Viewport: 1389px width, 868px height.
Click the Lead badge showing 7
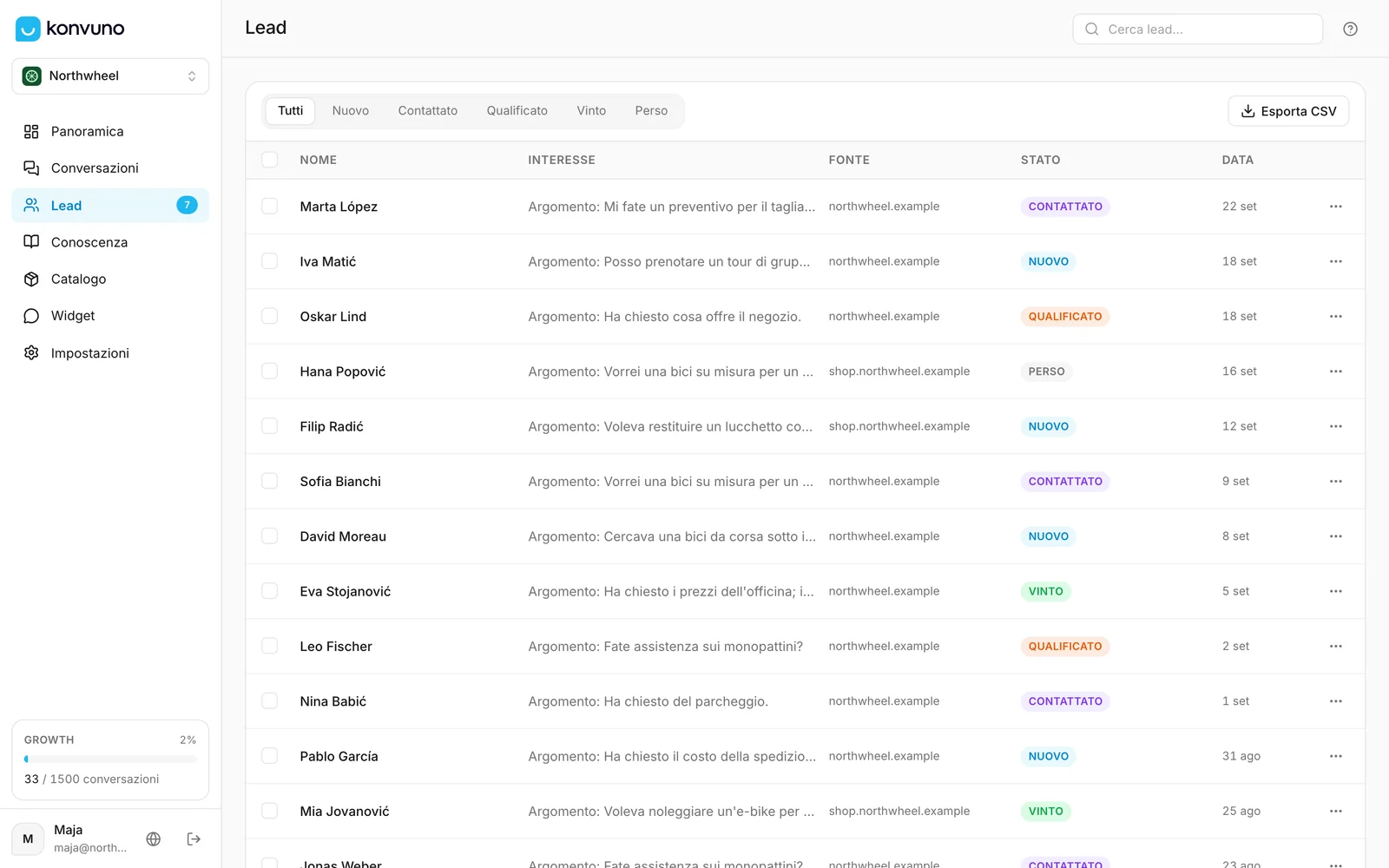pyautogui.click(x=187, y=206)
